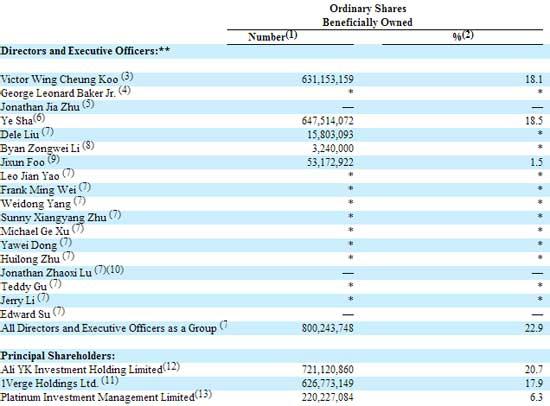Viewport: 550px width, 406px height.
Task: Select the 631,153,159 share count
Action: pos(328,80)
